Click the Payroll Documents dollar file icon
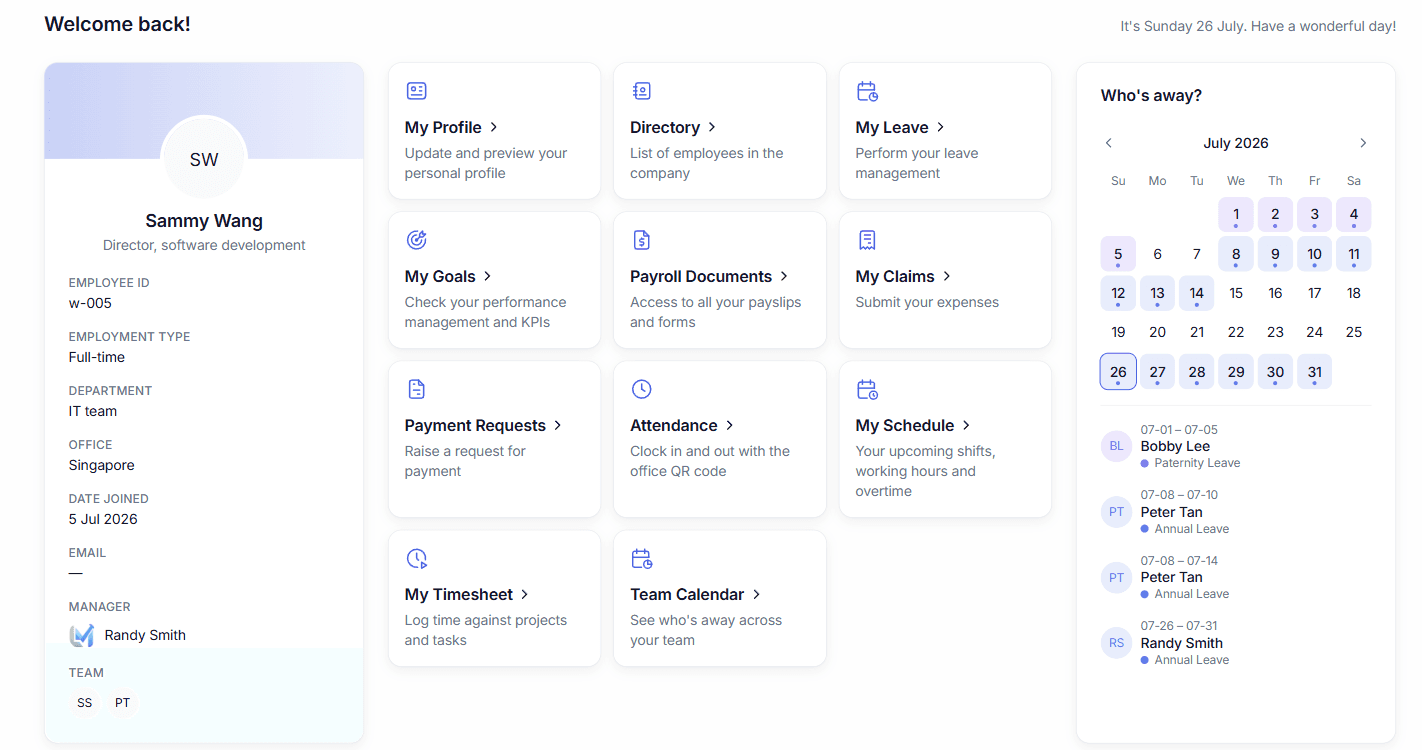1422x750 pixels. click(x=642, y=240)
